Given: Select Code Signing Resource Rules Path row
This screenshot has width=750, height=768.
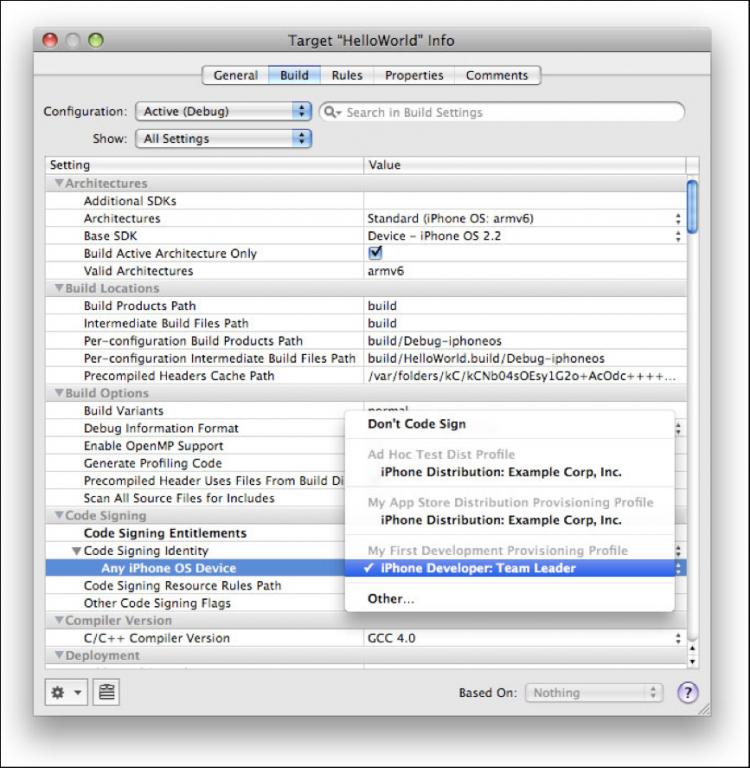Looking at the screenshot, I should pos(195,586).
